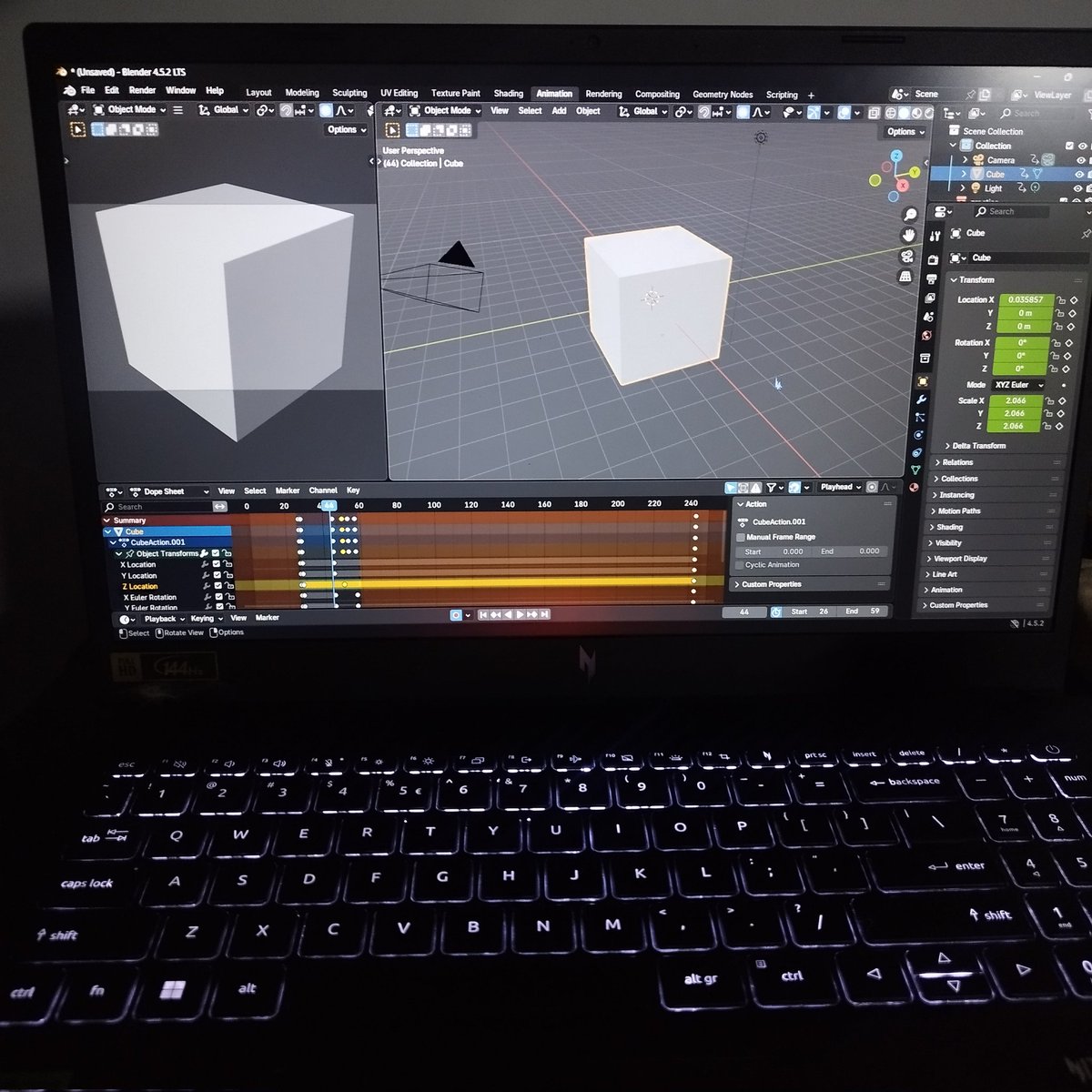Open the World properties tab icon
1092x1092 pixels.
tap(926, 336)
